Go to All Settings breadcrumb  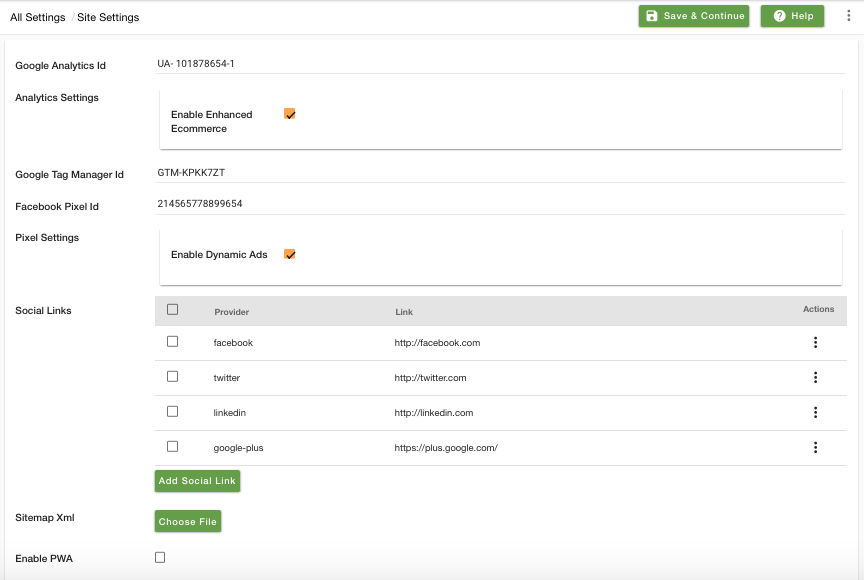tap(37, 17)
